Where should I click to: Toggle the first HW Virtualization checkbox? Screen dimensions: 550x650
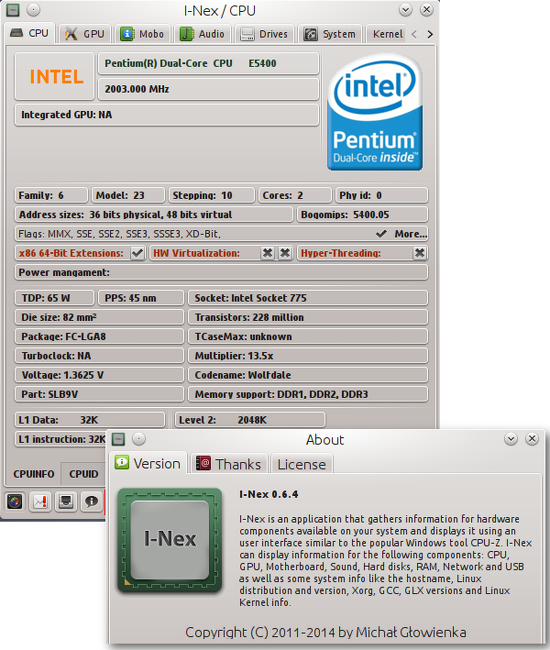pyautogui.click(x=268, y=253)
